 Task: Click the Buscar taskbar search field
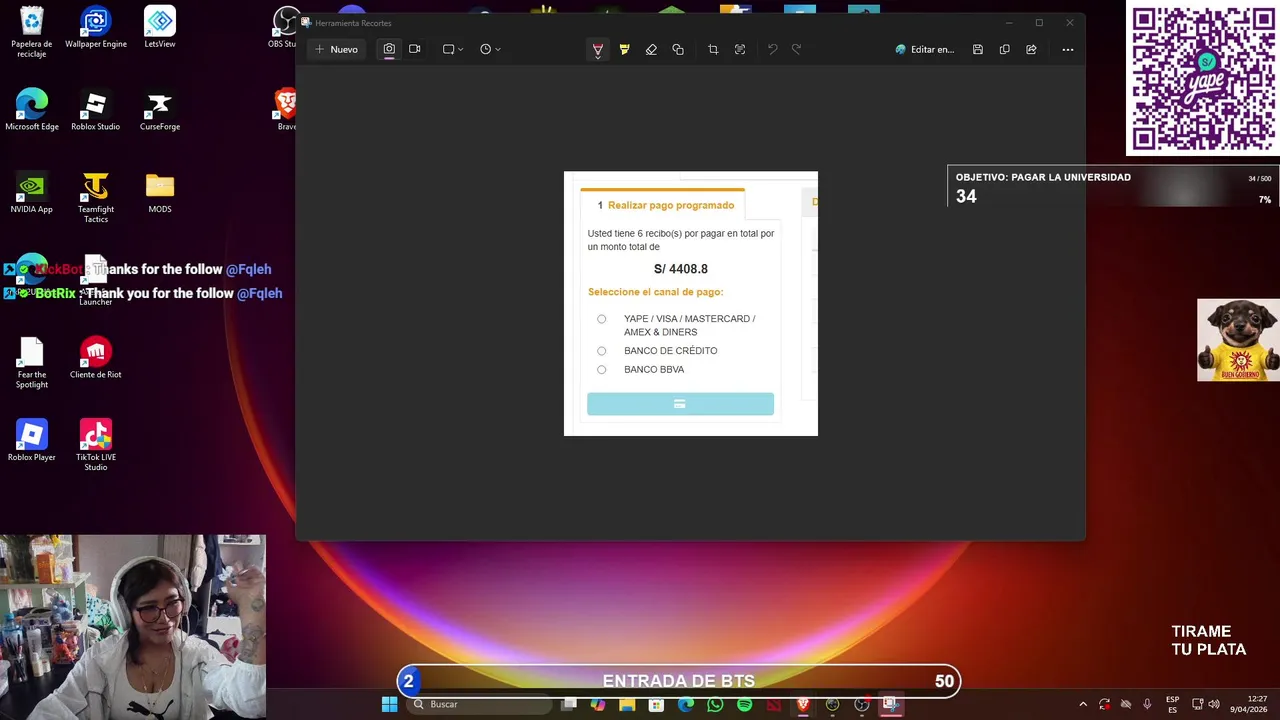[480, 705]
